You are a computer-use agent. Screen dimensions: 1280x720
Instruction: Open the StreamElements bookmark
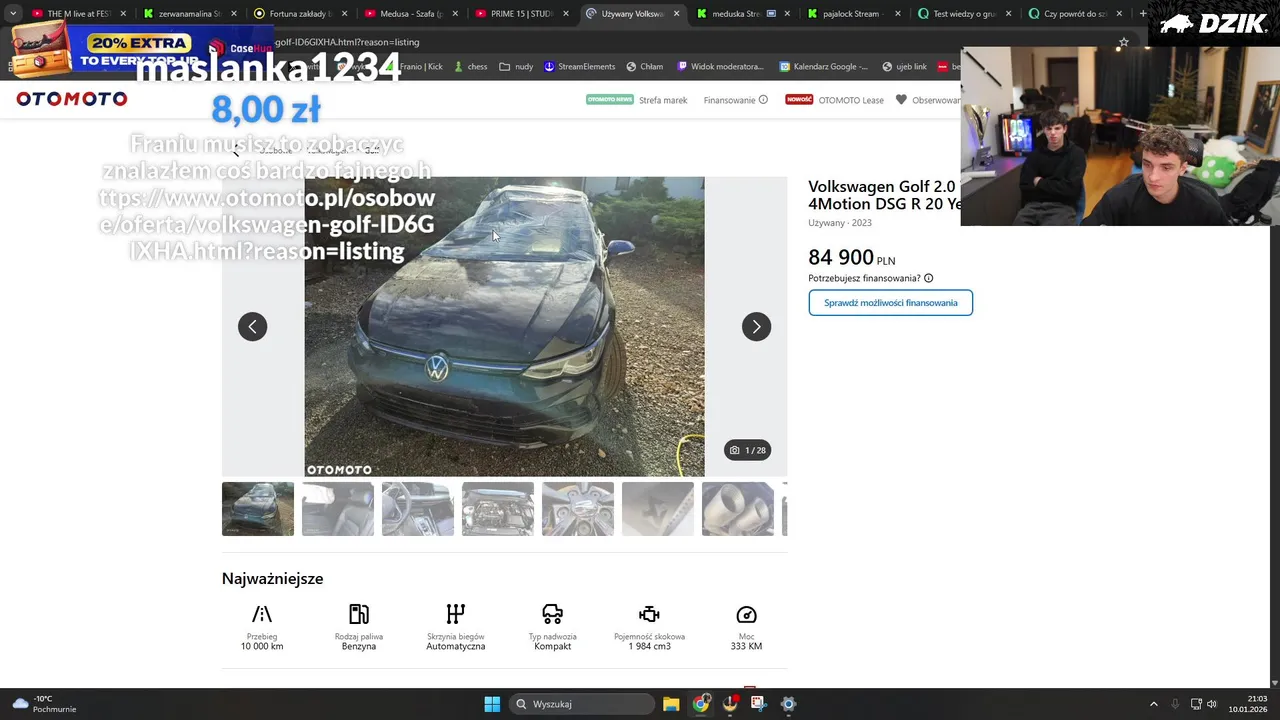pyautogui.click(x=580, y=66)
